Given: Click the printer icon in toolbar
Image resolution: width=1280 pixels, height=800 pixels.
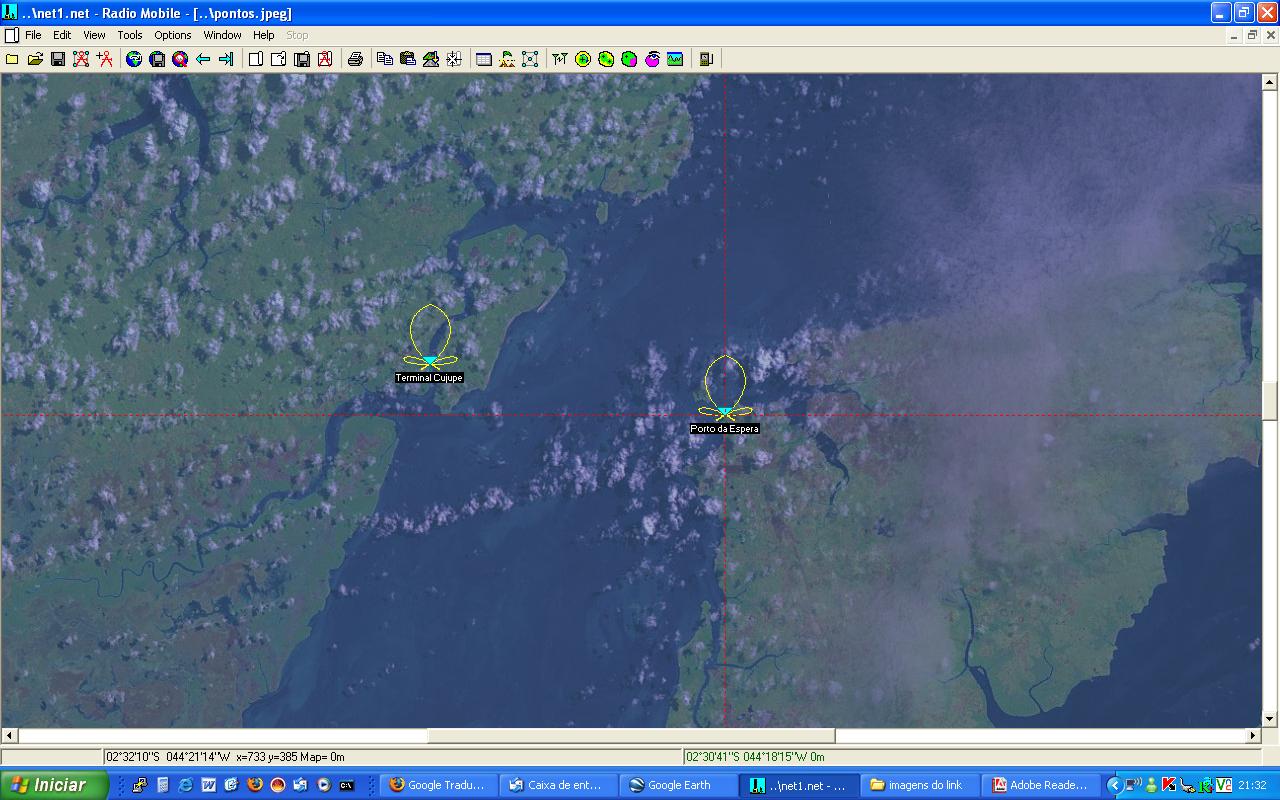Looking at the screenshot, I should 355,59.
